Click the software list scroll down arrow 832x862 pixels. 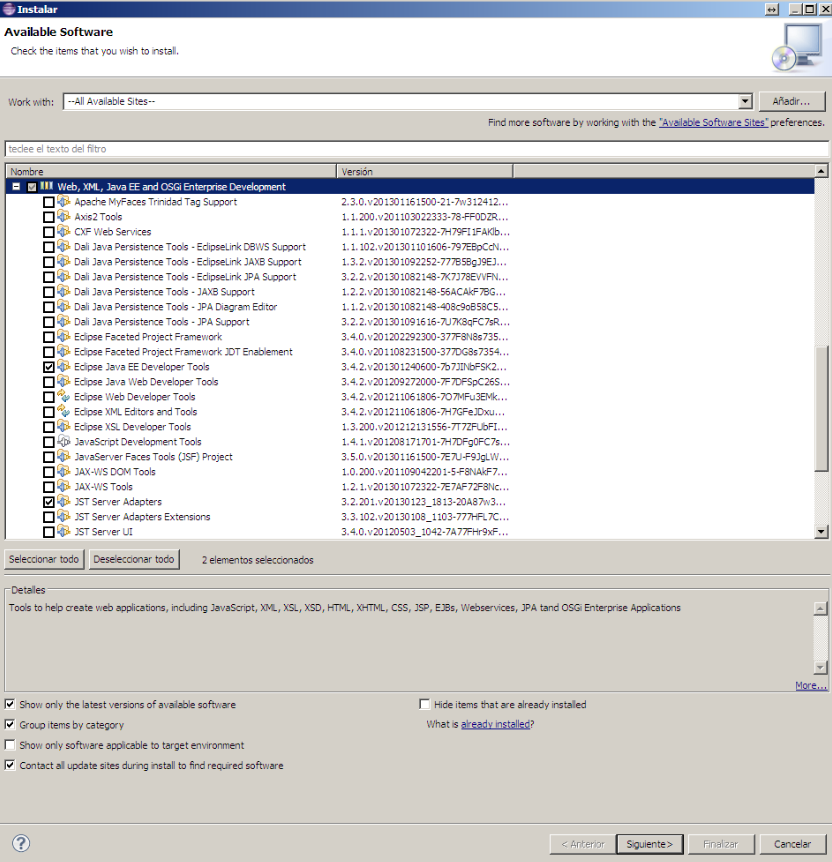tap(821, 531)
